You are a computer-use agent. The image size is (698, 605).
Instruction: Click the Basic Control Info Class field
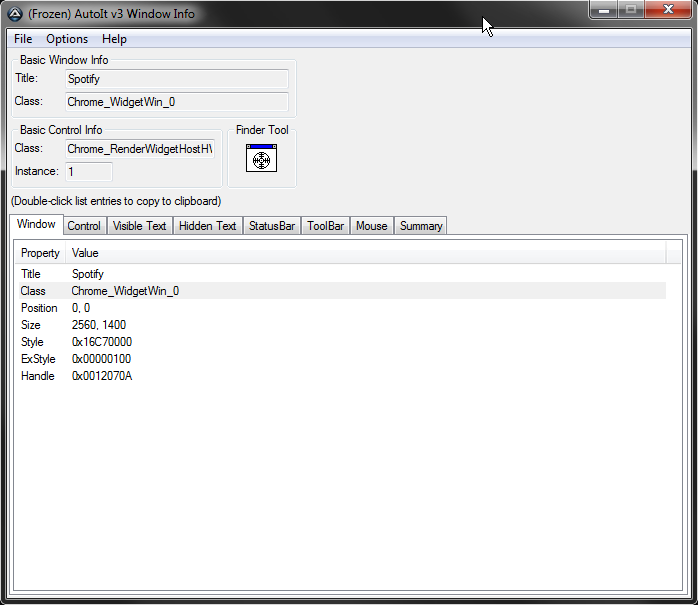140,149
